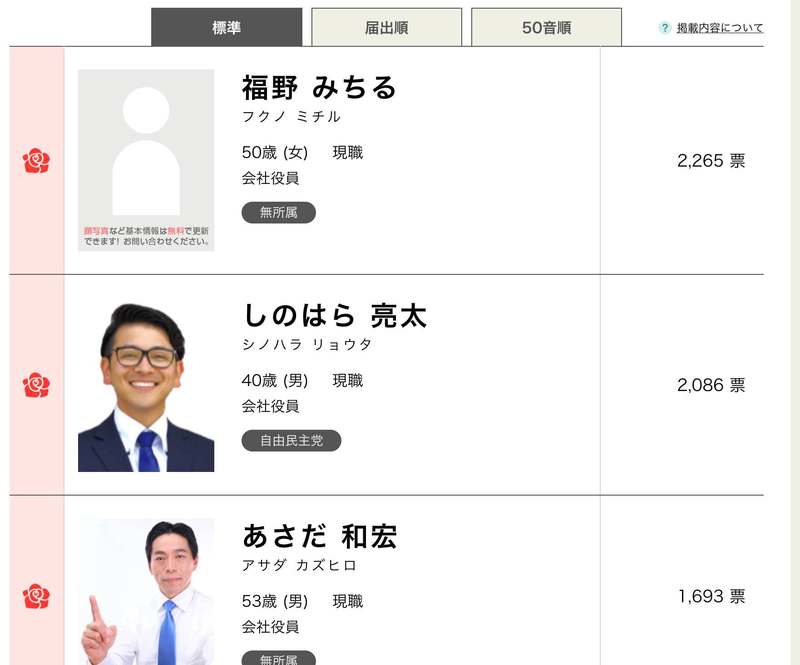800x665 pixels.
Task: Click the rose icon beside 福野 みちる
Action: pos(36,161)
